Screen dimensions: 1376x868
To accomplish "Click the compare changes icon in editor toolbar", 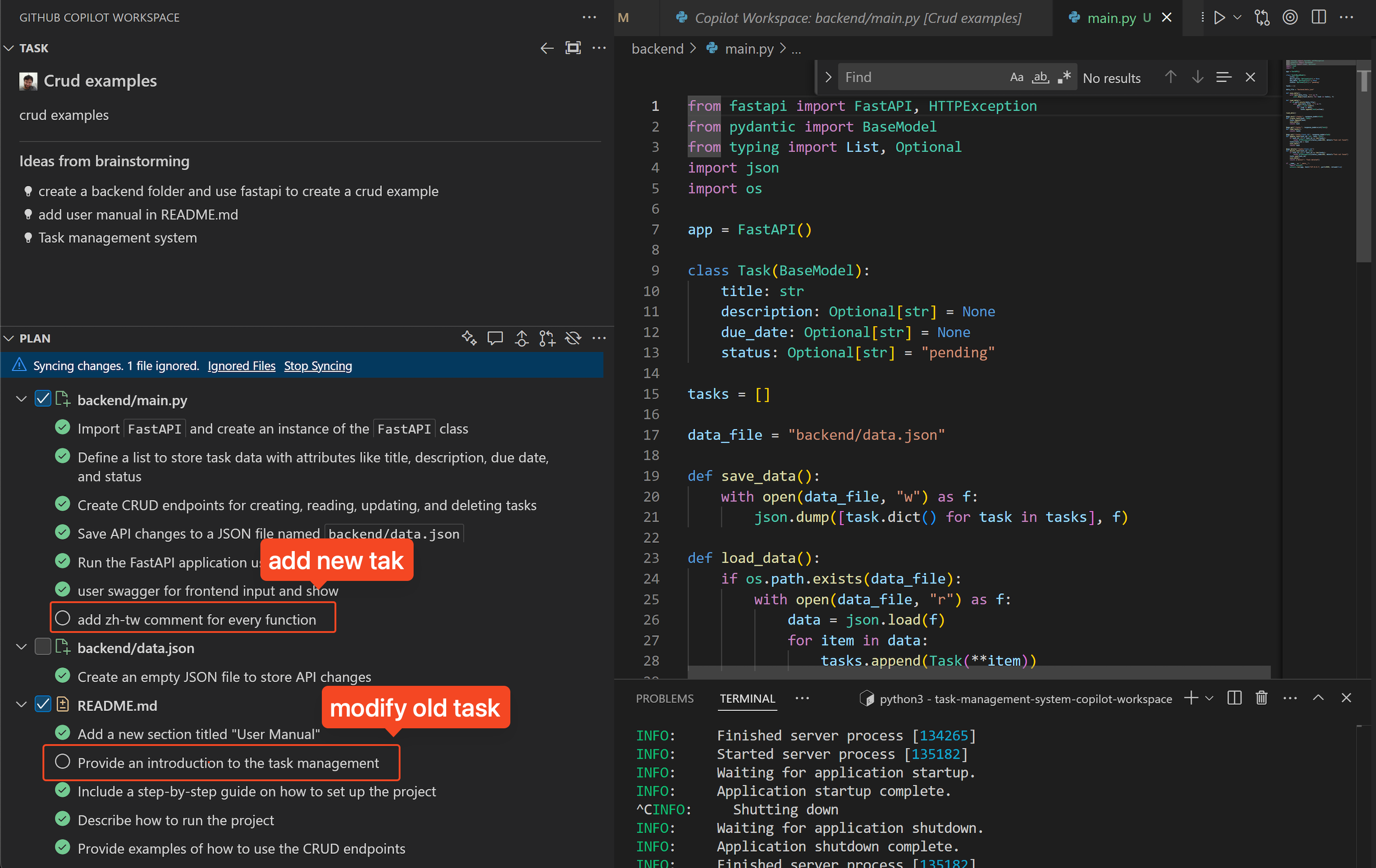I will pos(1262,18).
